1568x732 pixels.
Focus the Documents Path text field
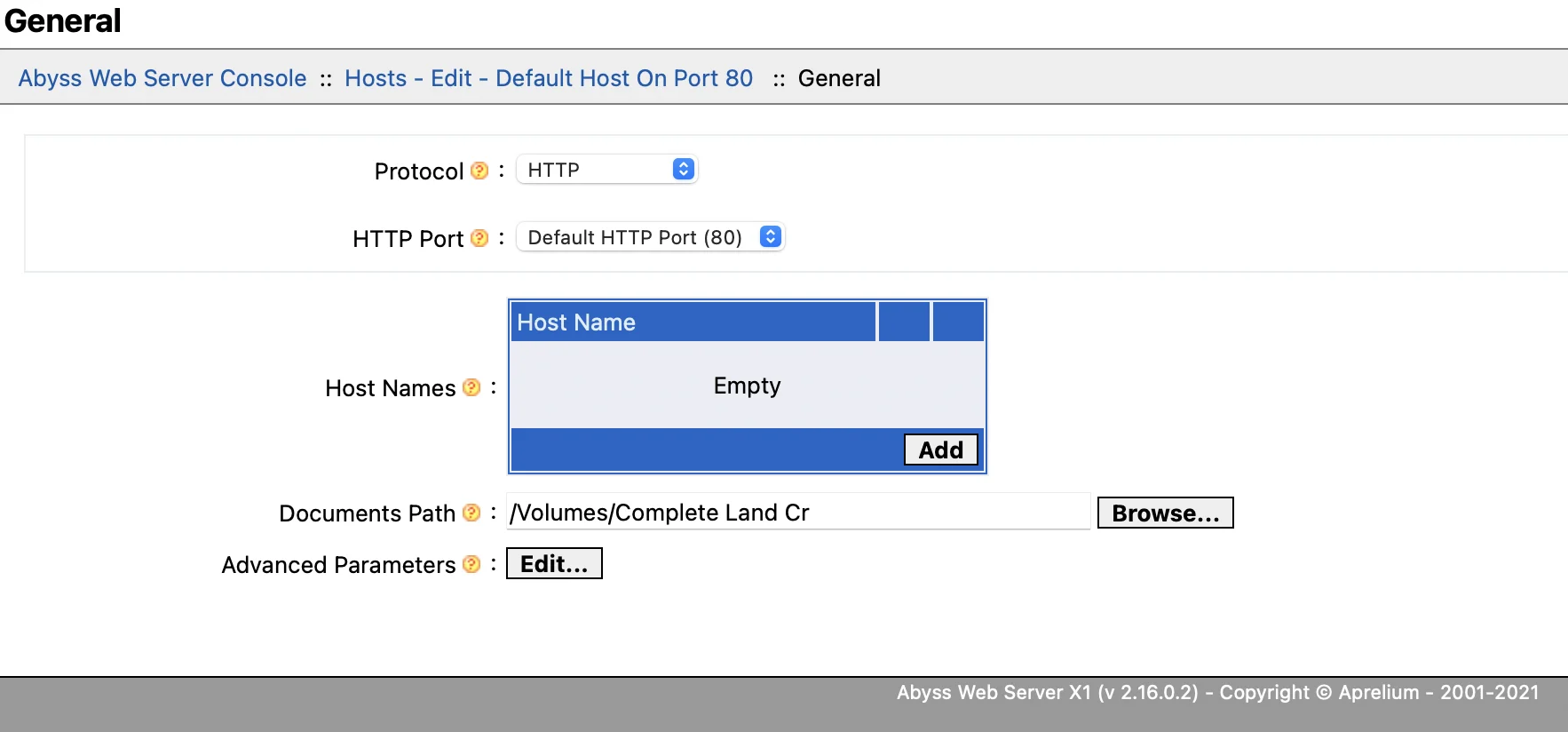[797, 513]
